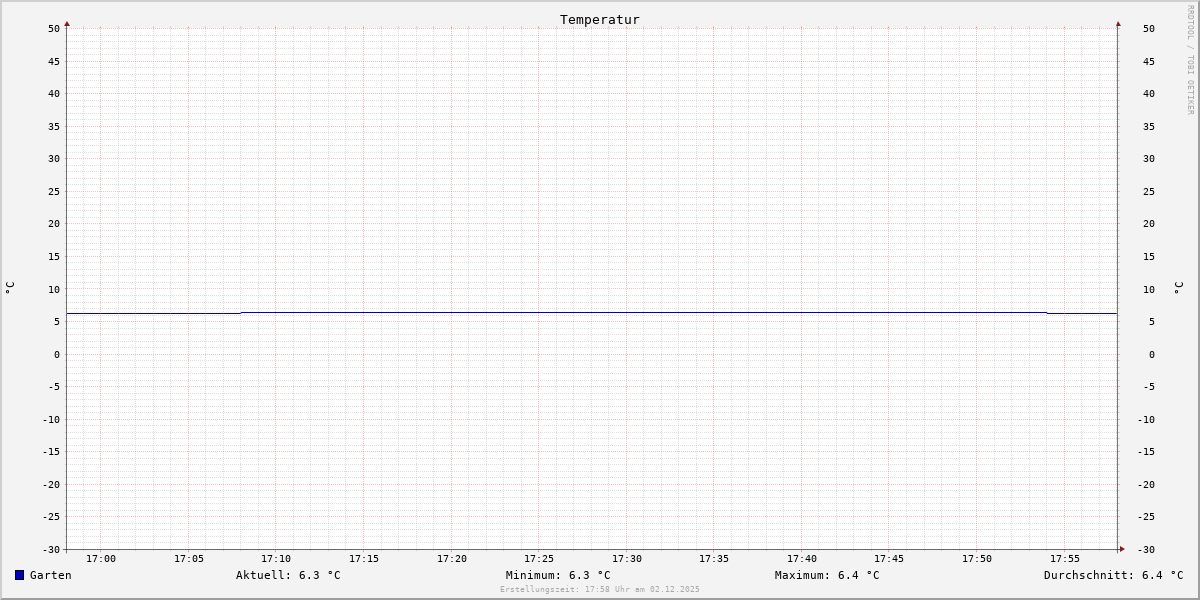Image resolution: width=1200 pixels, height=600 pixels.
Task: Click the red arrow at the x-axis end
Action: point(1122,549)
